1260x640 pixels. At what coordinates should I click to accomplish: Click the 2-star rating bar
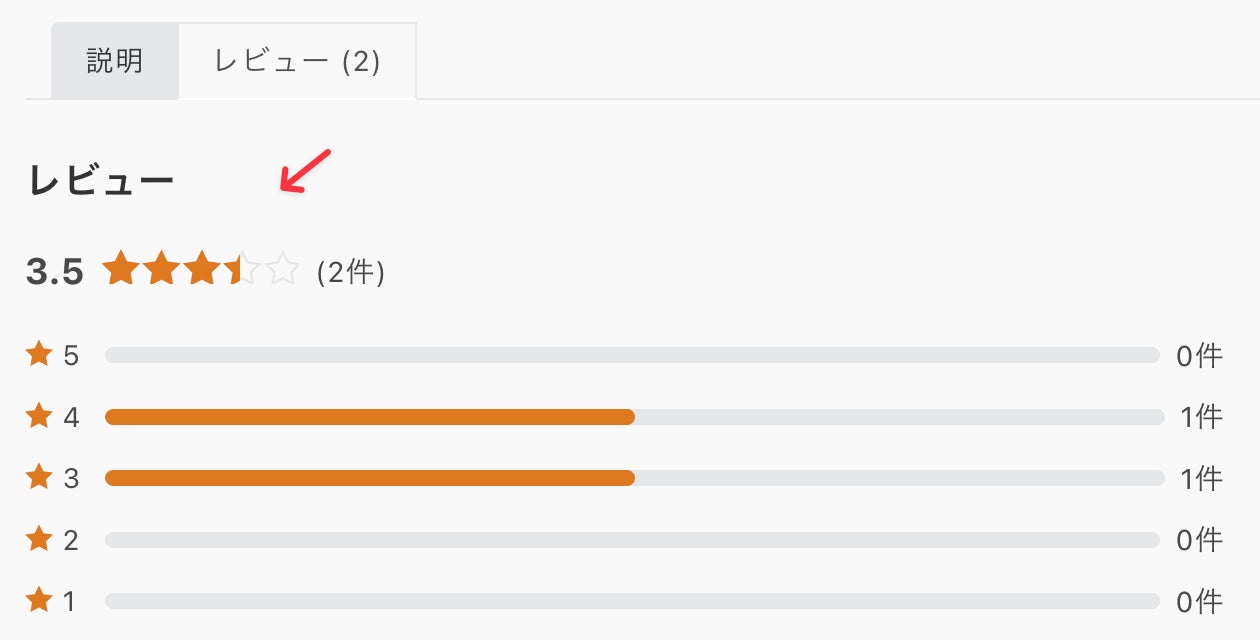coord(632,540)
